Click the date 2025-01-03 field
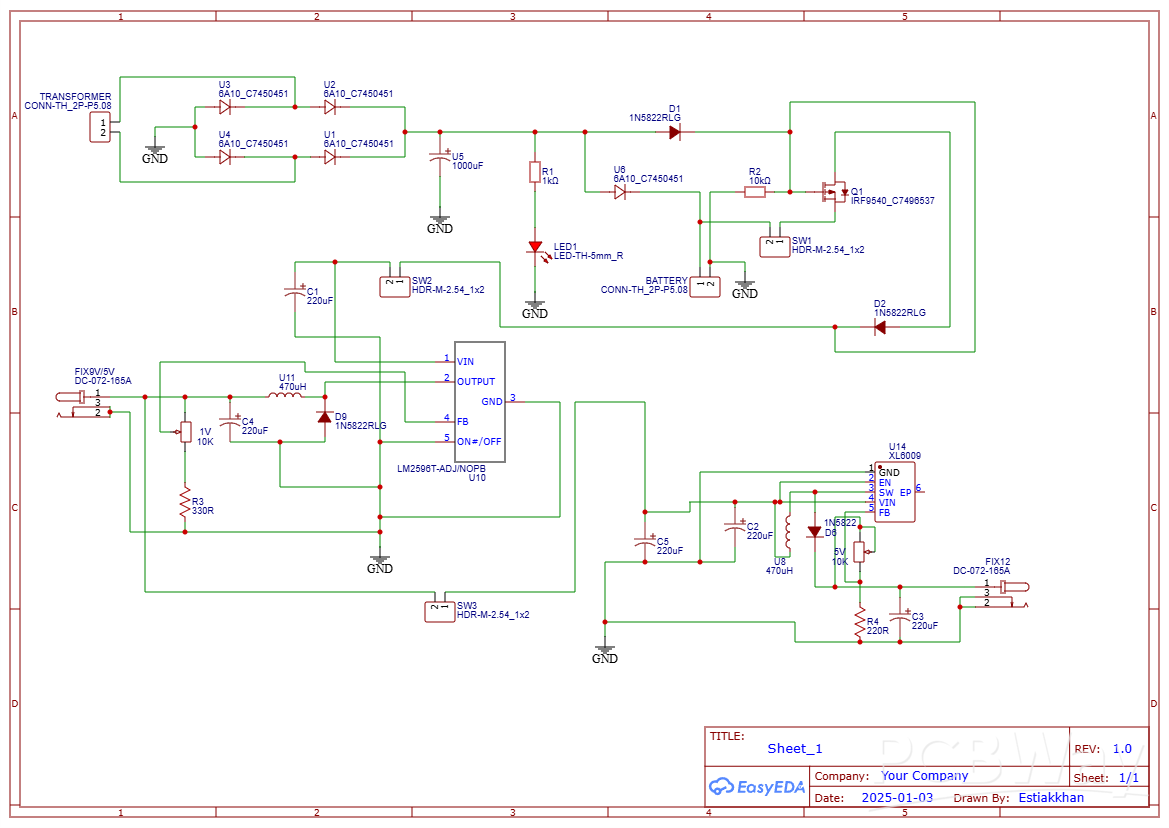This screenshot has height=828, width=1169. pyautogui.click(x=897, y=798)
